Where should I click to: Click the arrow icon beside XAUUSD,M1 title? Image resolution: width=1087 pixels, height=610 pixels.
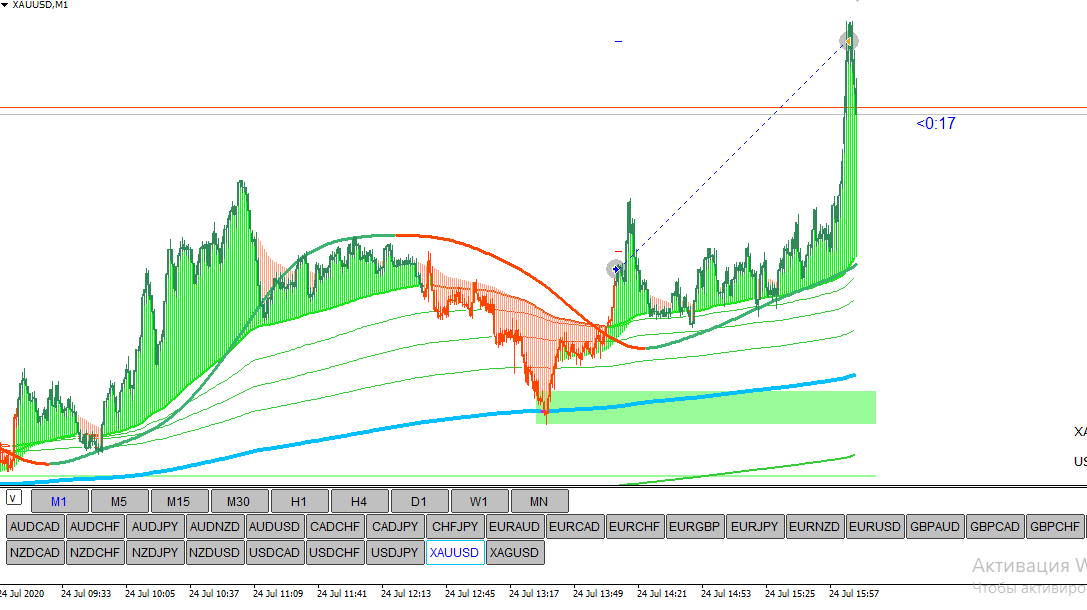pyautogui.click(x=6, y=6)
